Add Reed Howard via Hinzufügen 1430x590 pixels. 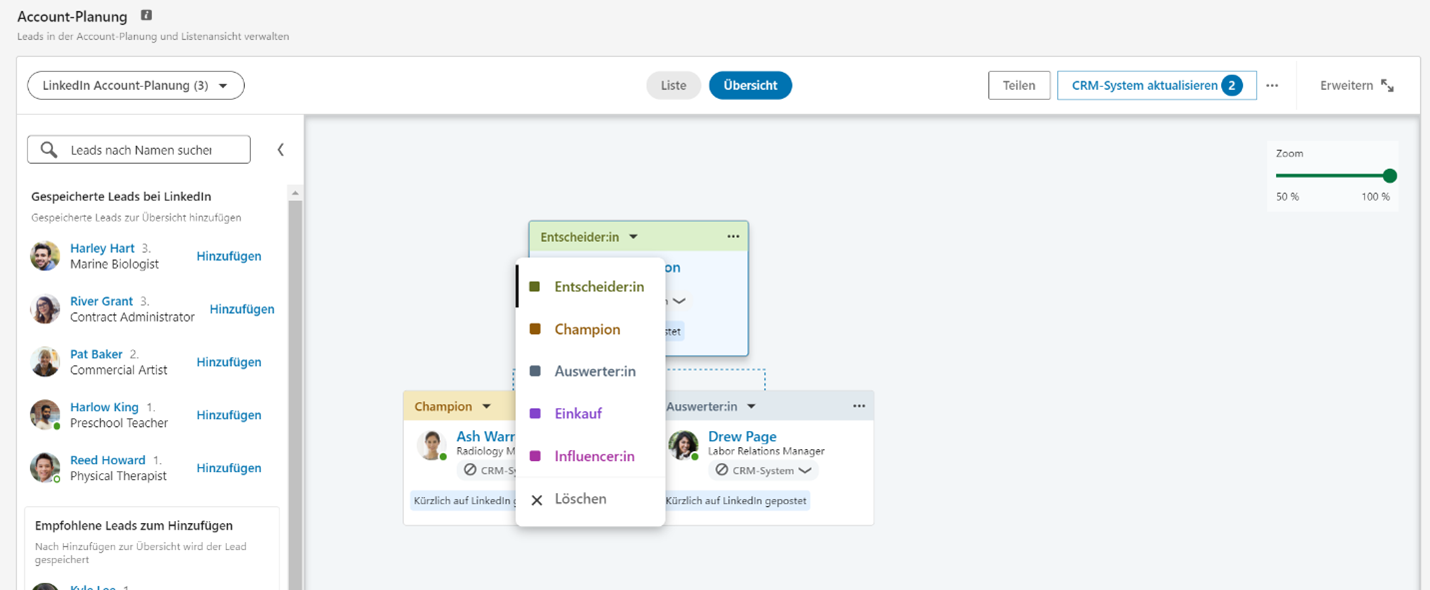point(229,468)
